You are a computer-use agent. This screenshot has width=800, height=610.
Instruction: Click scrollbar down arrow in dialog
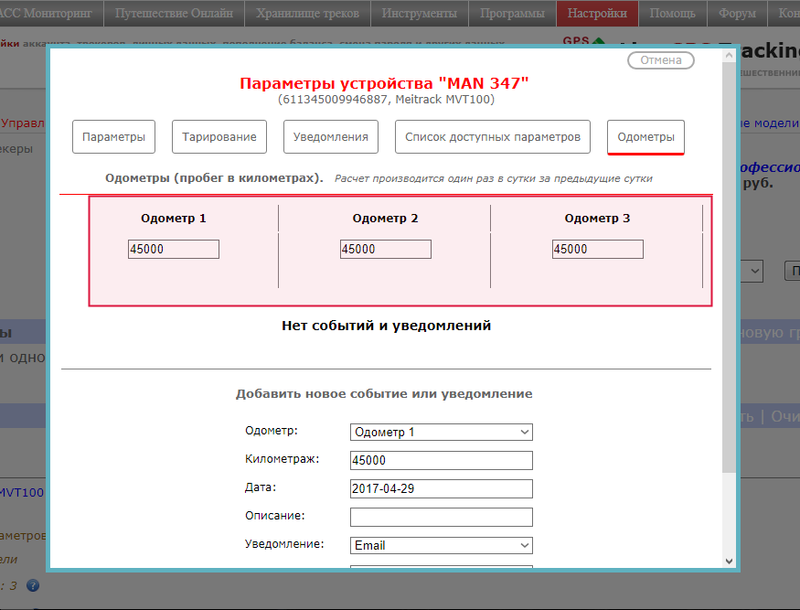727,561
